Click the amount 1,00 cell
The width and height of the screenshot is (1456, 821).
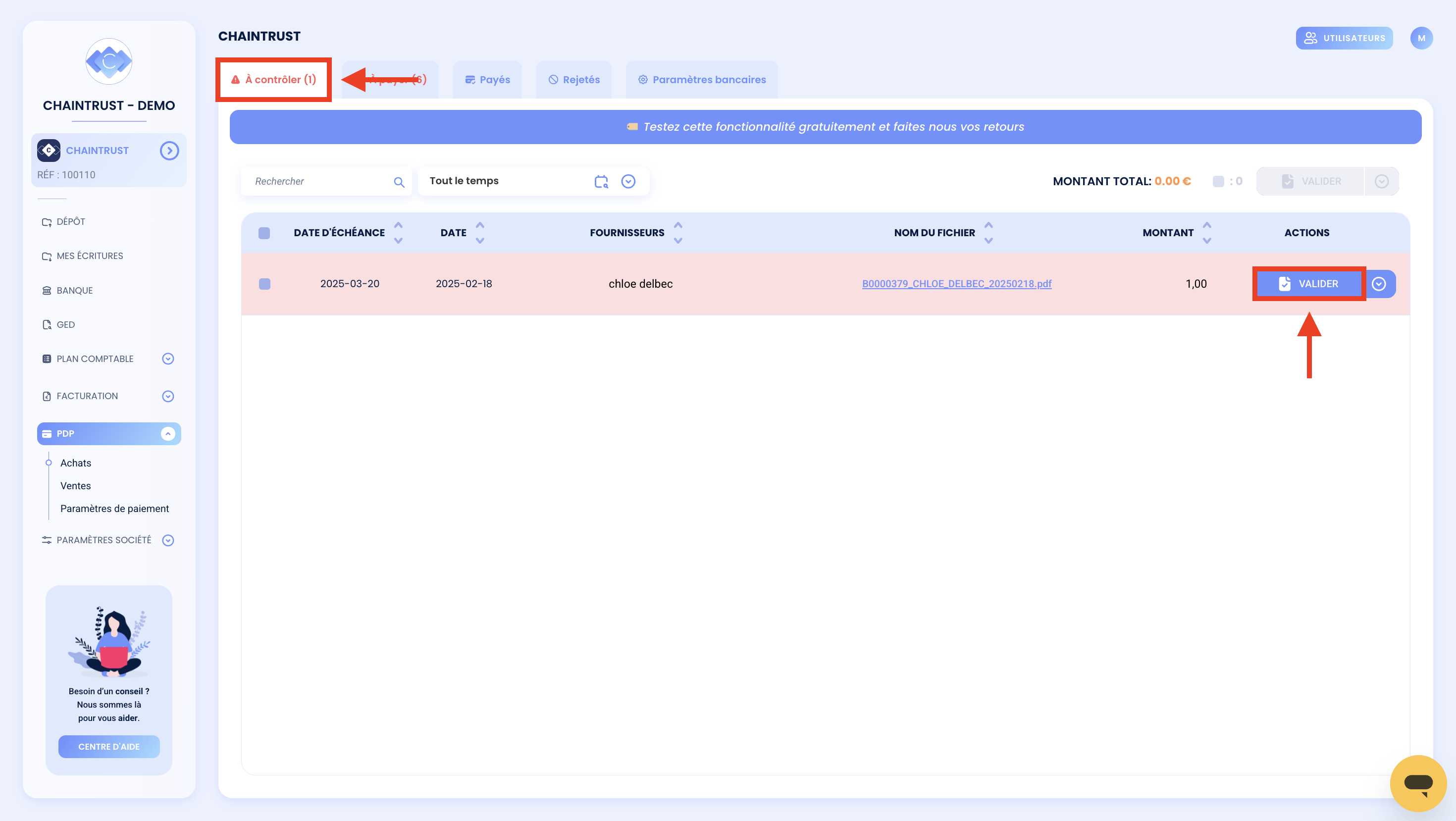point(1196,284)
